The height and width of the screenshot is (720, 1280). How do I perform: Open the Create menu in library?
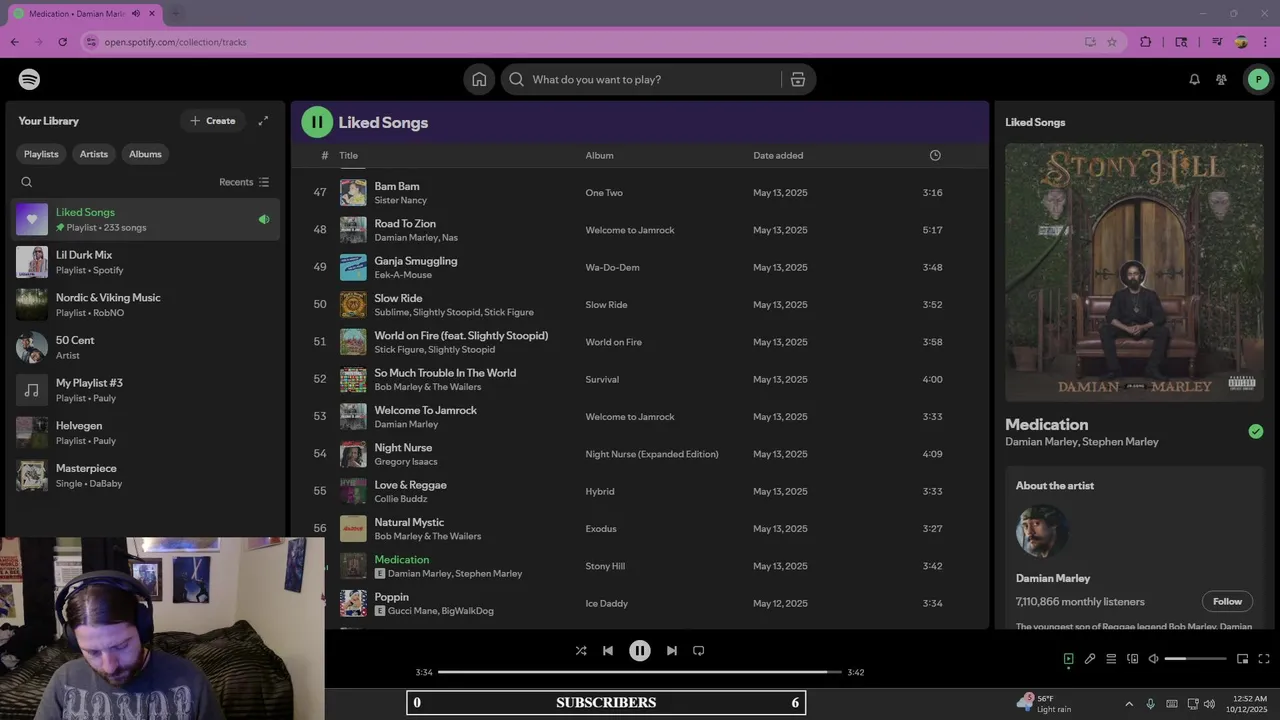[x=213, y=121]
